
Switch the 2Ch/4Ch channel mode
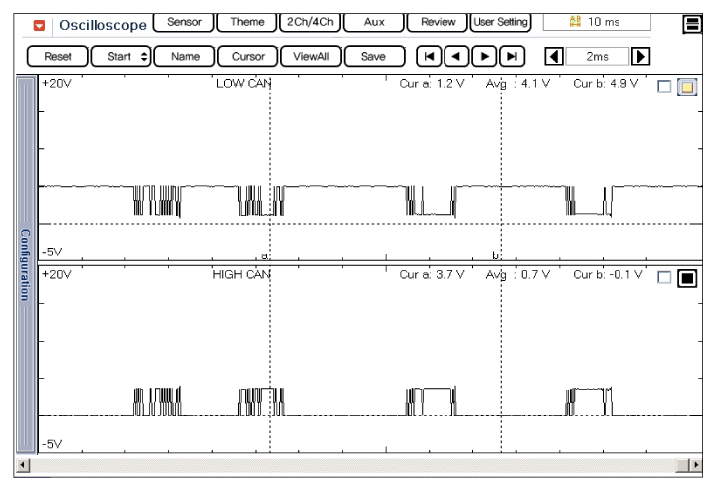click(310, 22)
